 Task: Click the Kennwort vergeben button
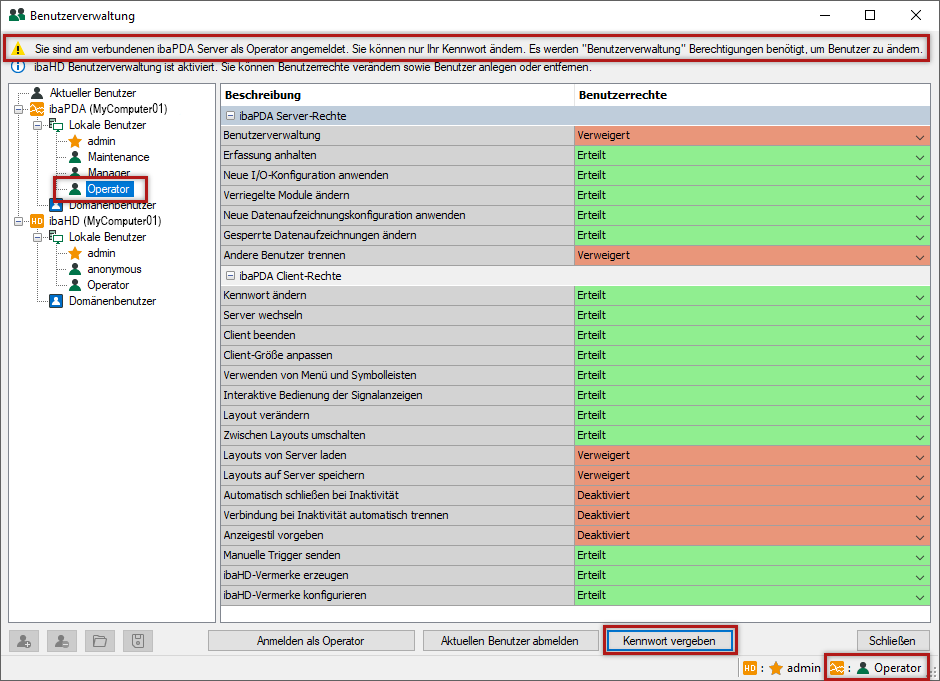click(669, 640)
